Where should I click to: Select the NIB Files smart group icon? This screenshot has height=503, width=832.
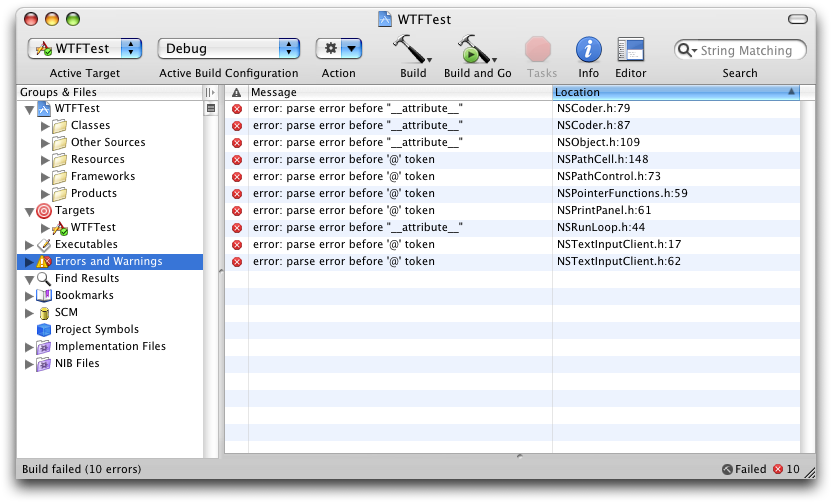pyautogui.click(x=44, y=364)
